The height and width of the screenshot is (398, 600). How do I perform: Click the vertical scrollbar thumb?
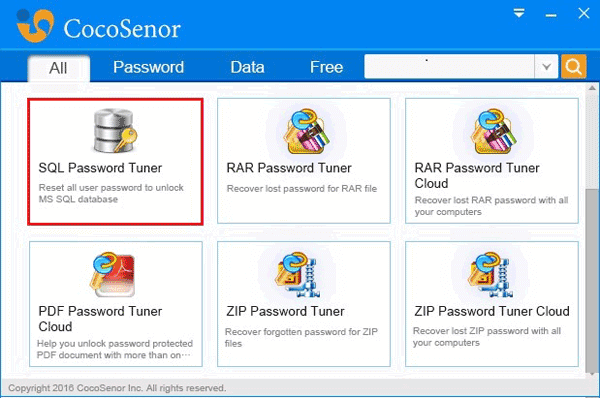(x=592, y=279)
